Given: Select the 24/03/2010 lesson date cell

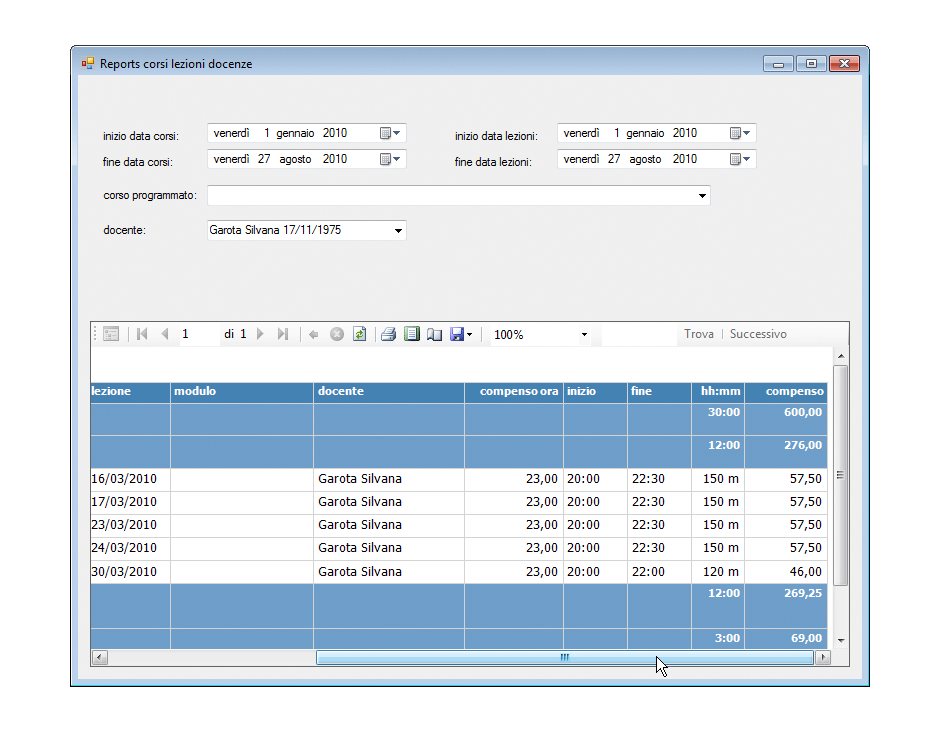Looking at the screenshot, I should click(x=130, y=548).
